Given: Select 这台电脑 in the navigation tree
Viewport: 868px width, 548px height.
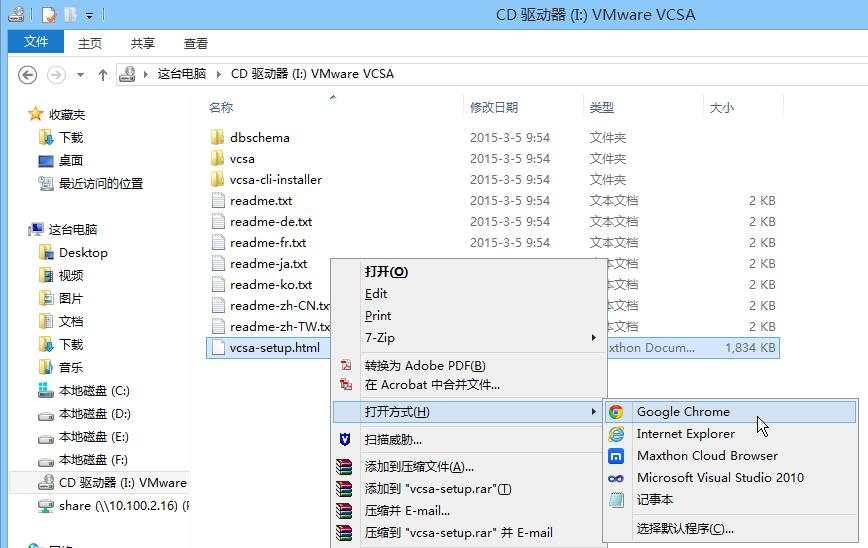Looking at the screenshot, I should (x=73, y=229).
